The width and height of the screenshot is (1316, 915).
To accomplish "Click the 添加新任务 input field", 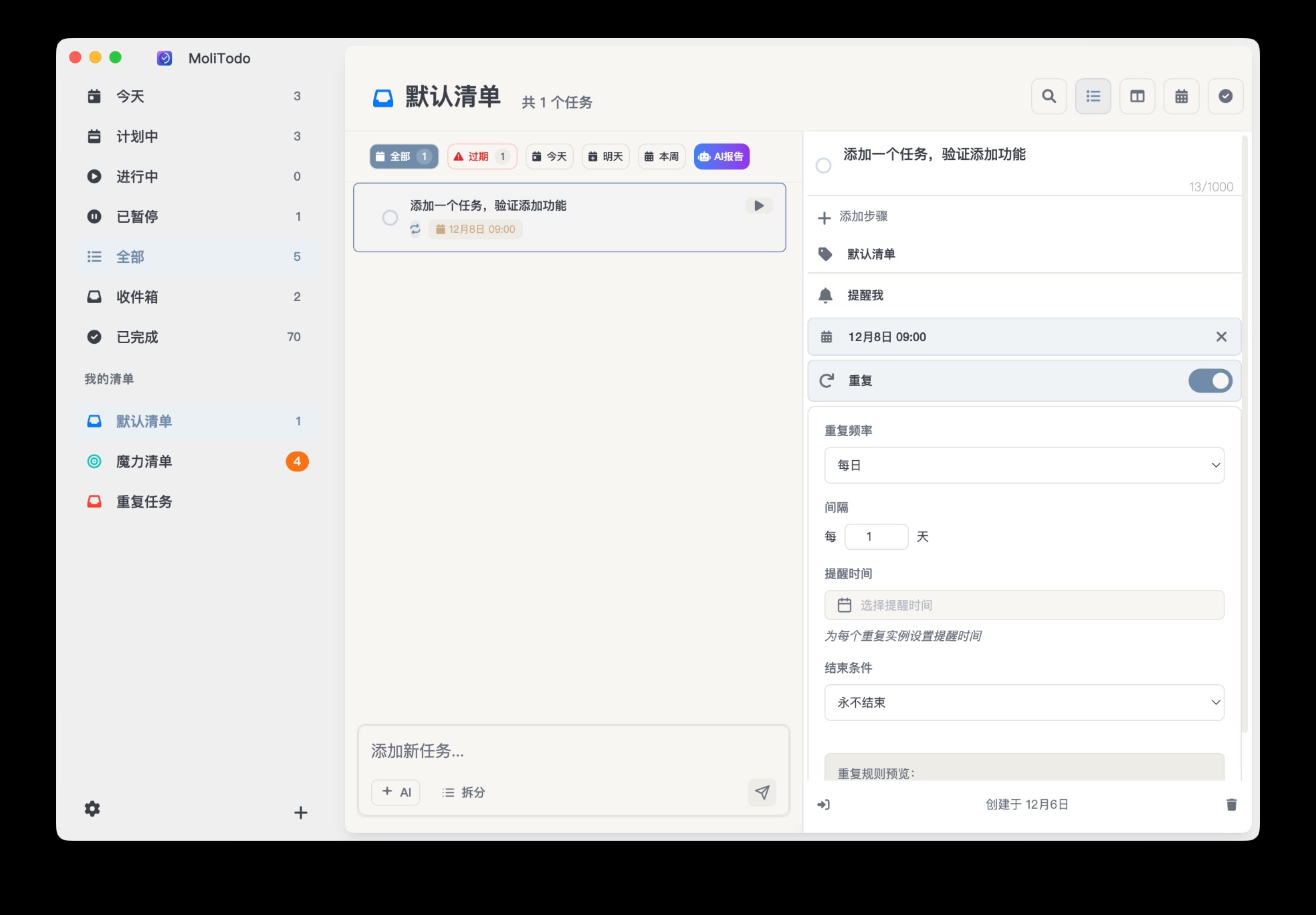I will pyautogui.click(x=574, y=751).
